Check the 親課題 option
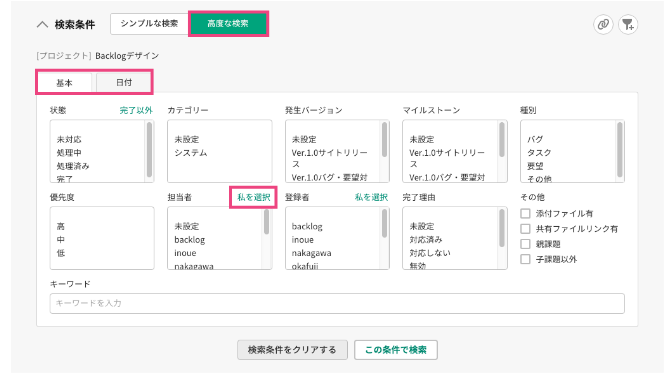This screenshot has height=373, width=664. pos(525,244)
